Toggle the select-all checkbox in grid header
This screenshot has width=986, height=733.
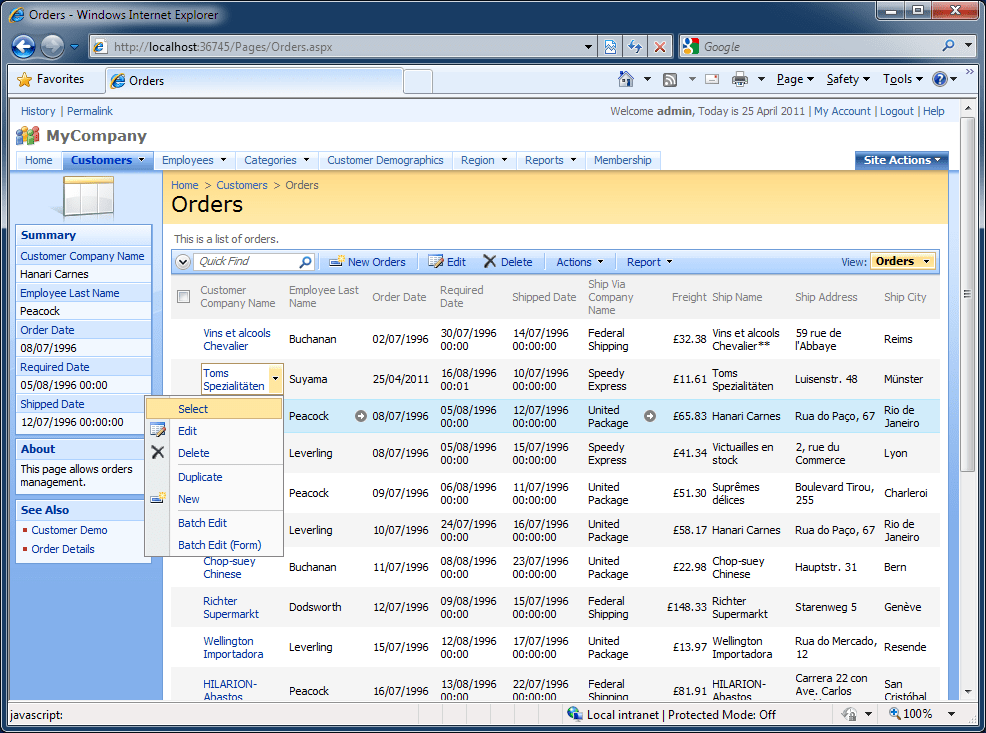coord(184,296)
